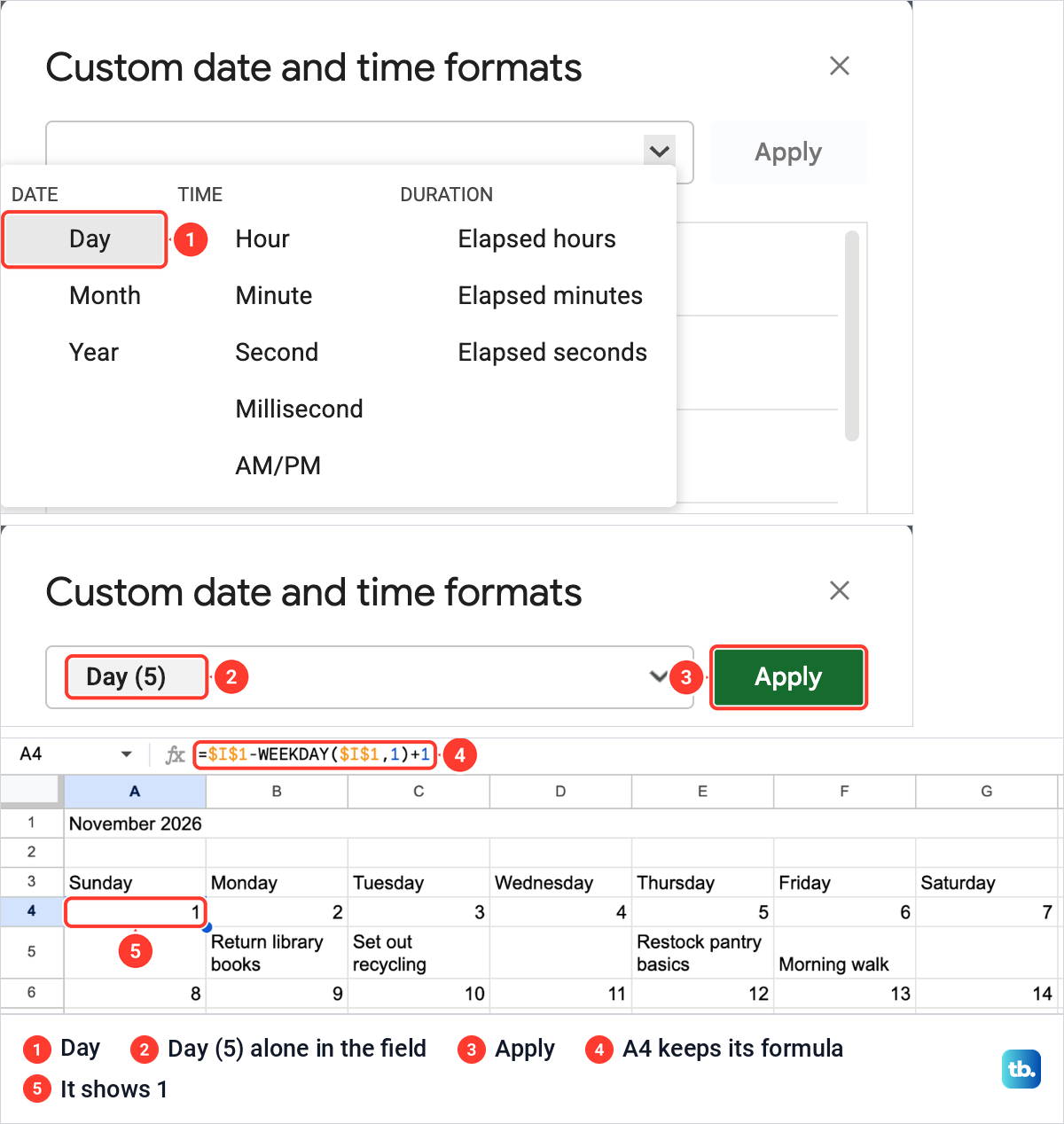
Task: Select column E header
Action: [x=702, y=791]
